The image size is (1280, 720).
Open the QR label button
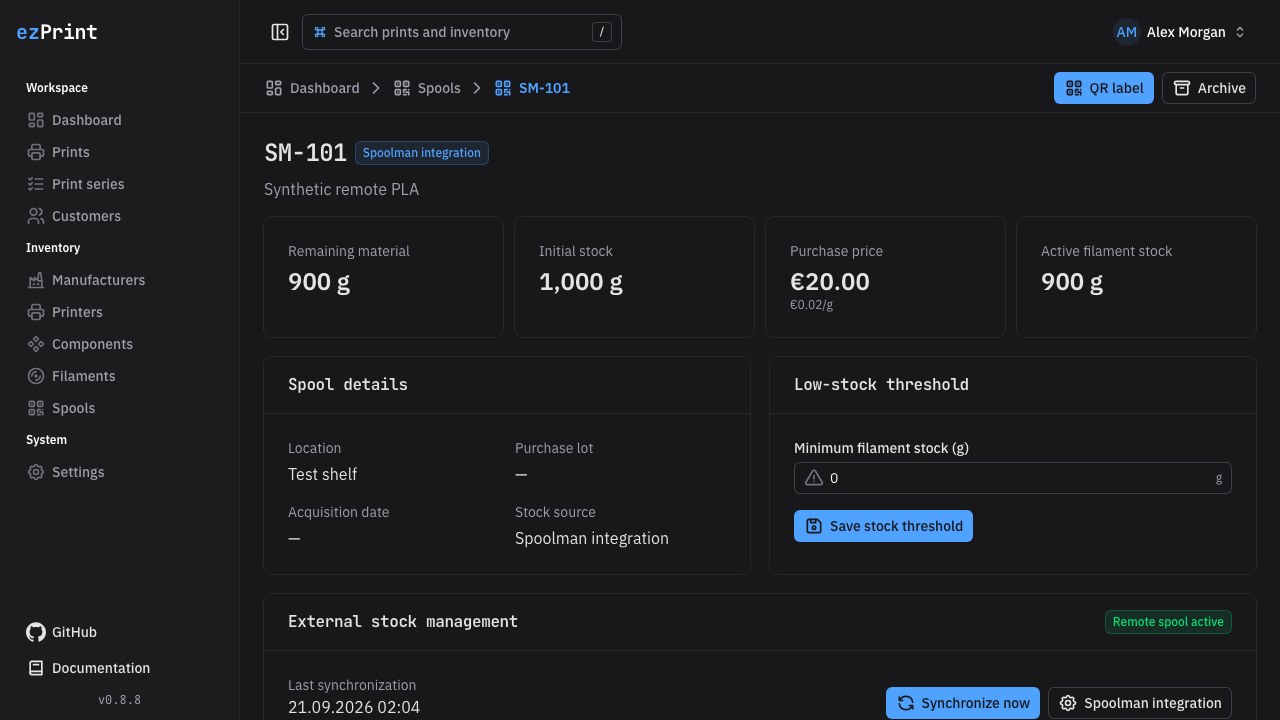click(x=1104, y=88)
